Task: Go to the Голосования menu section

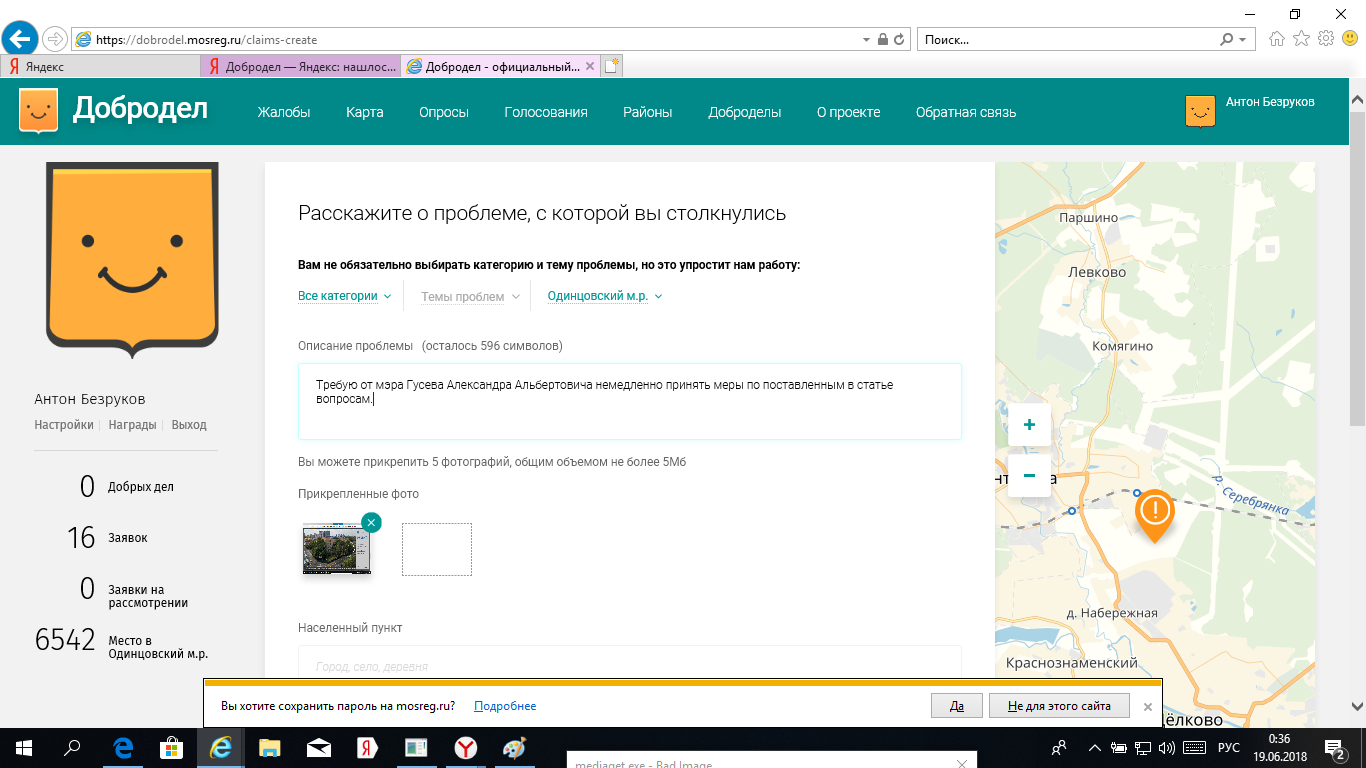Action: pos(545,112)
